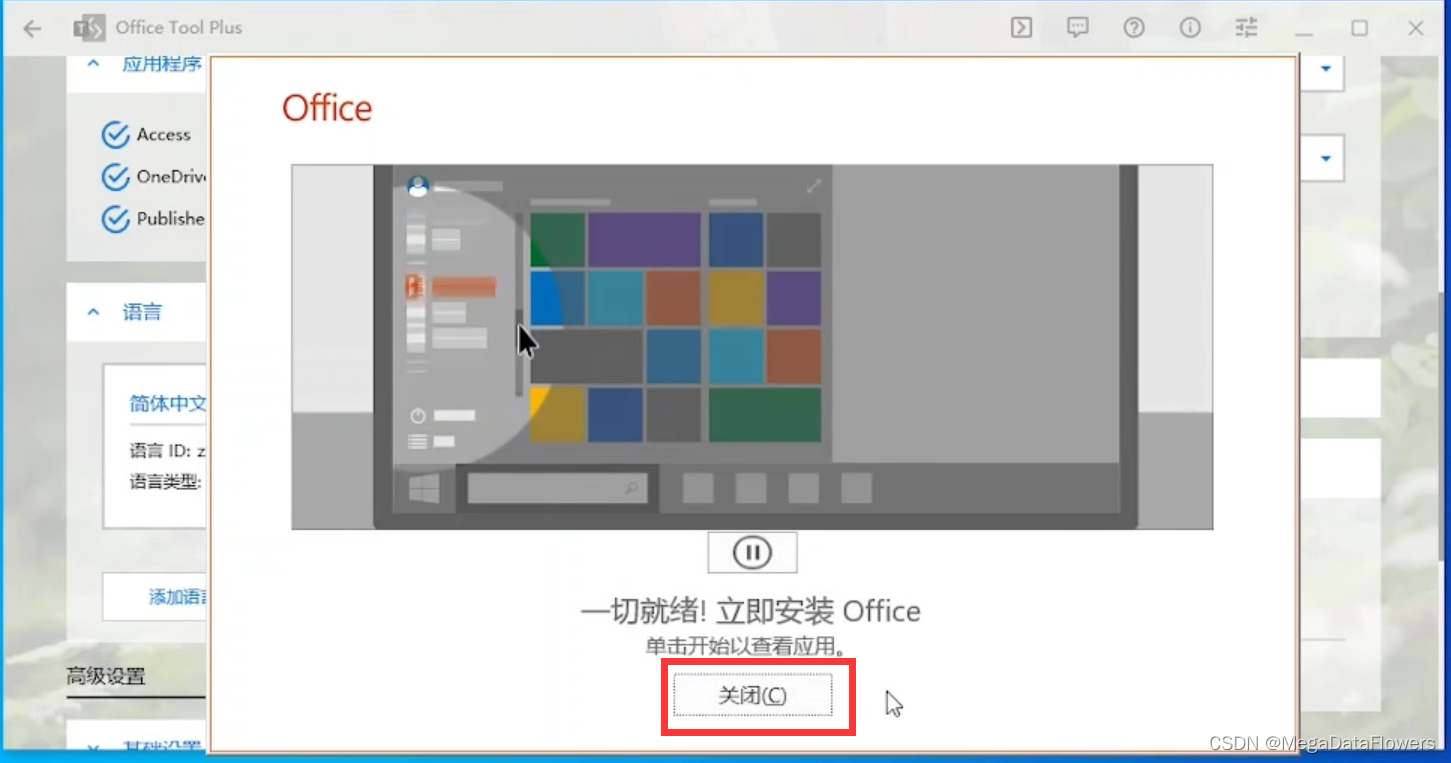The height and width of the screenshot is (763, 1451).
Task: Open the settings sliders icon
Action: tap(1246, 28)
